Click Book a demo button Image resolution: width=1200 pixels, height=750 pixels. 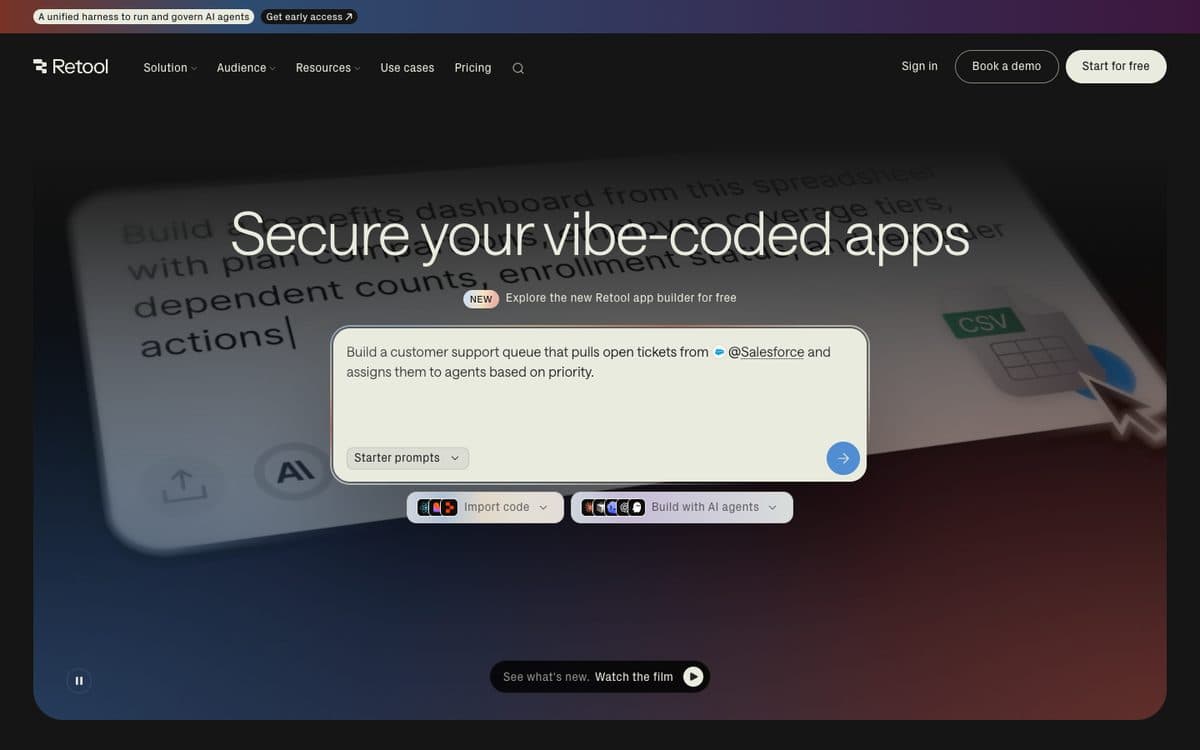pos(1007,66)
